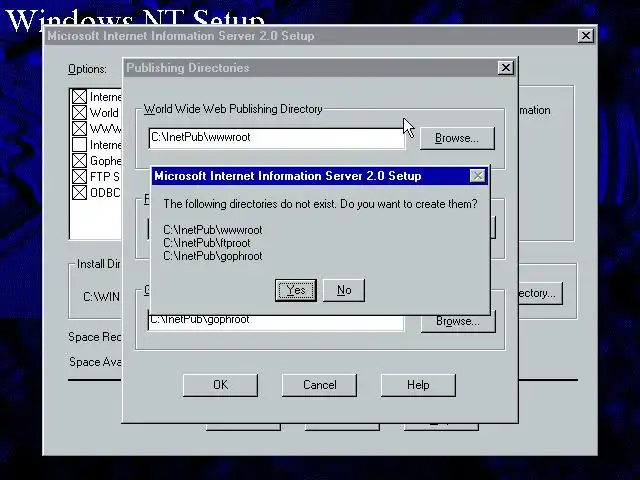640x480 pixels.
Task: Toggle the WWW option checkbox
Action: coord(79,129)
